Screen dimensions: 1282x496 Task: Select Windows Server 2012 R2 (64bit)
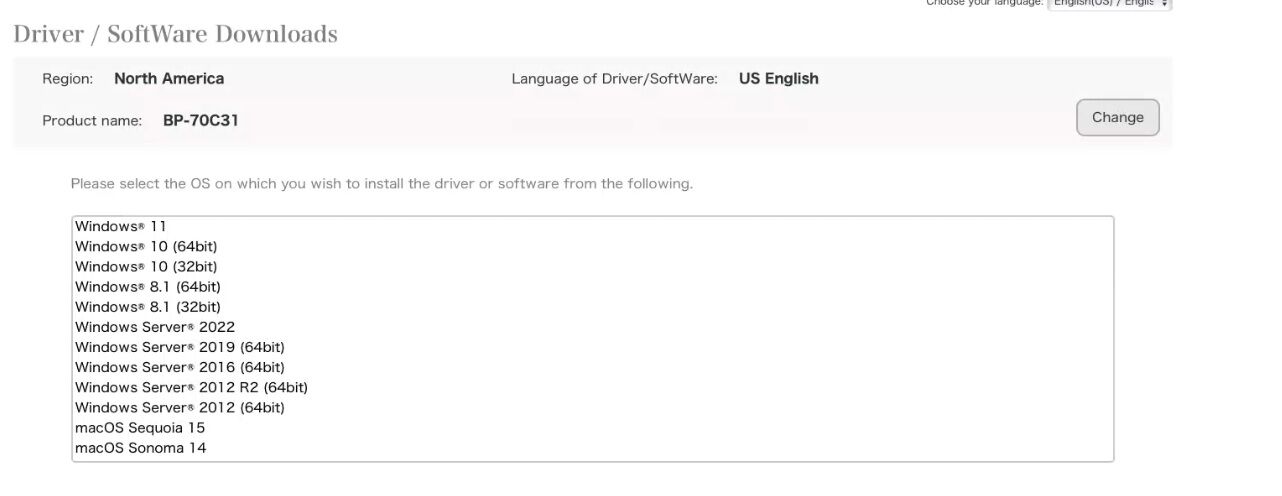point(593,387)
